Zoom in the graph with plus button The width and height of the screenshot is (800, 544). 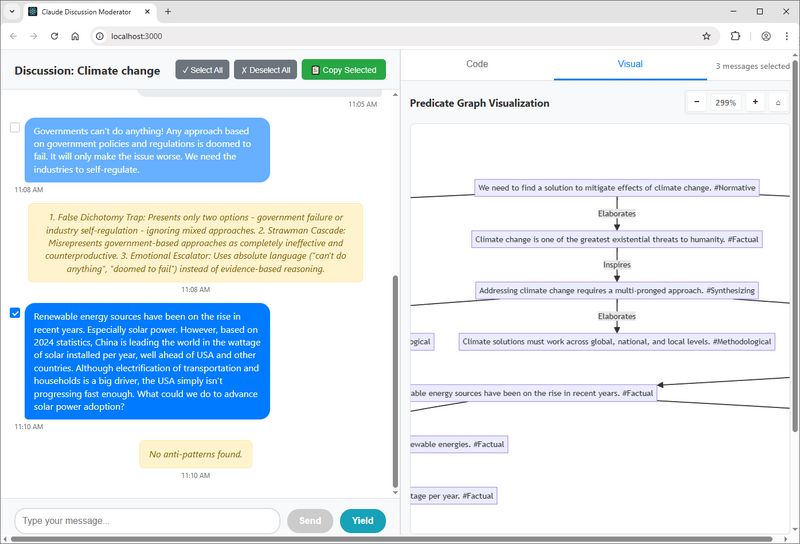coord(755,102)
